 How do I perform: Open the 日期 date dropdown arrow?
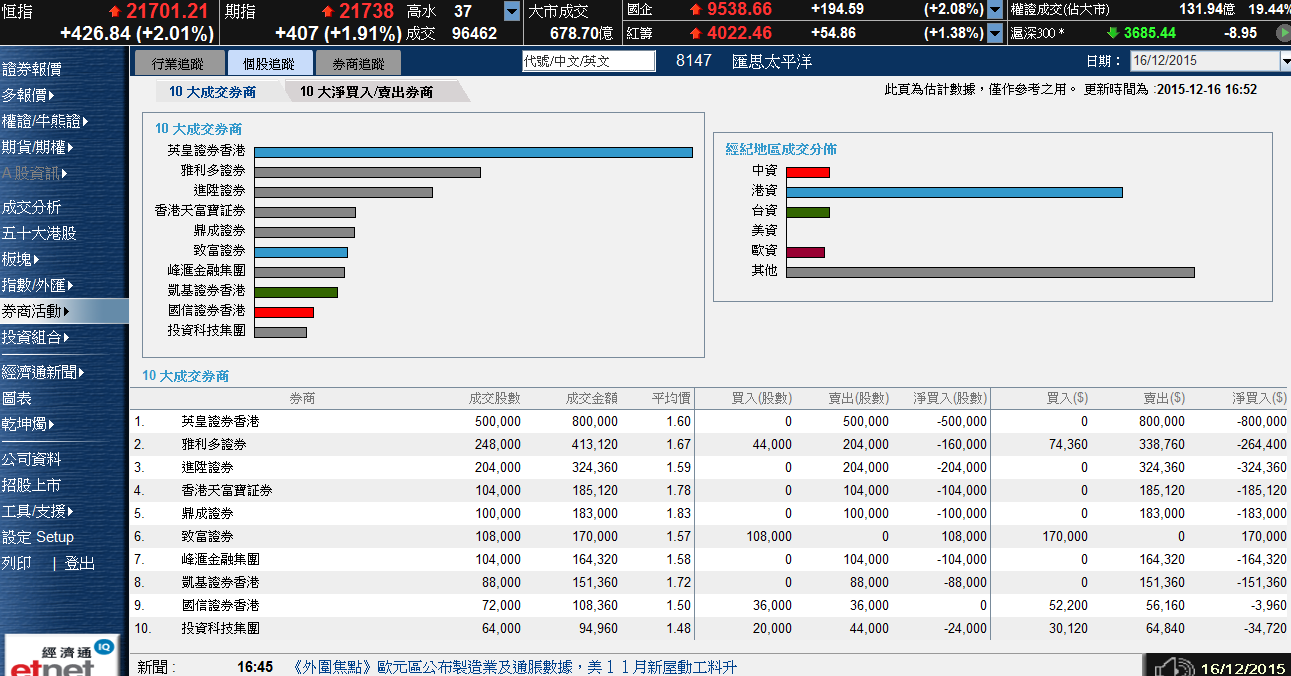(x=1285, y=61)
